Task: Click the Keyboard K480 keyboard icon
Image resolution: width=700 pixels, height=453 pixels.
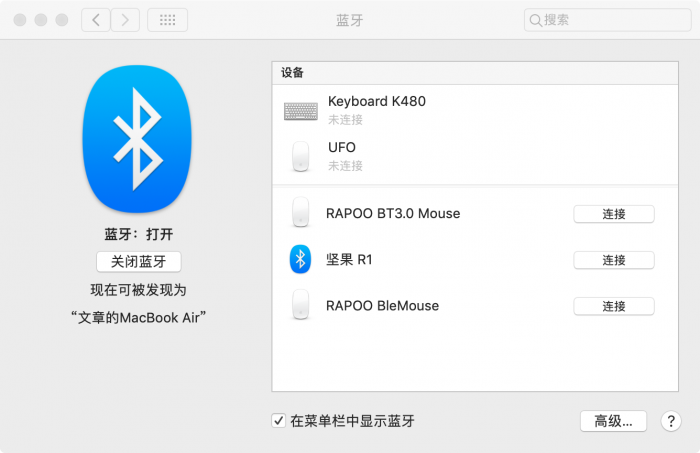Action: click(x=300, y=111)
